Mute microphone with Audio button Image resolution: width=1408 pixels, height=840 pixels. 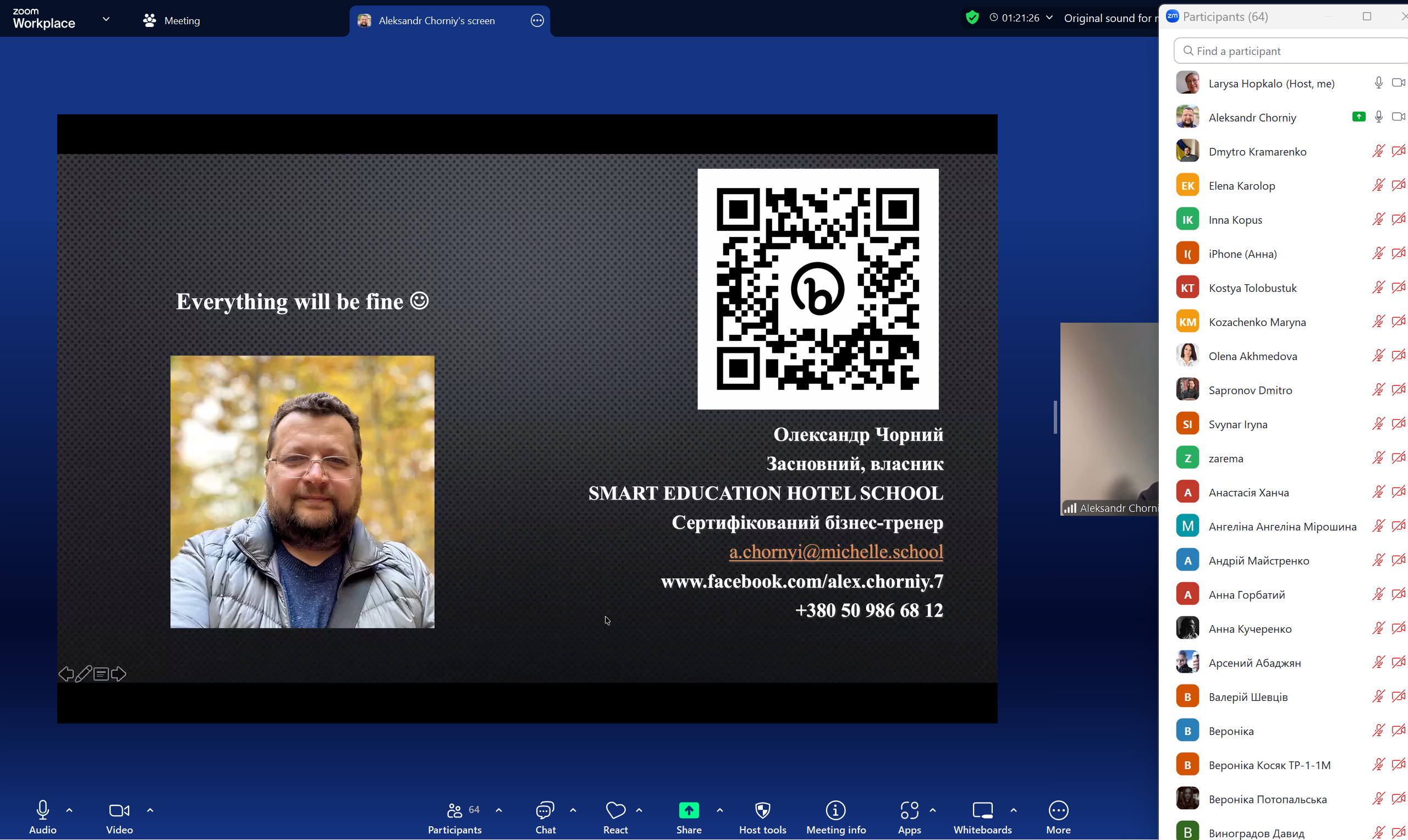(x=42, y=810)
